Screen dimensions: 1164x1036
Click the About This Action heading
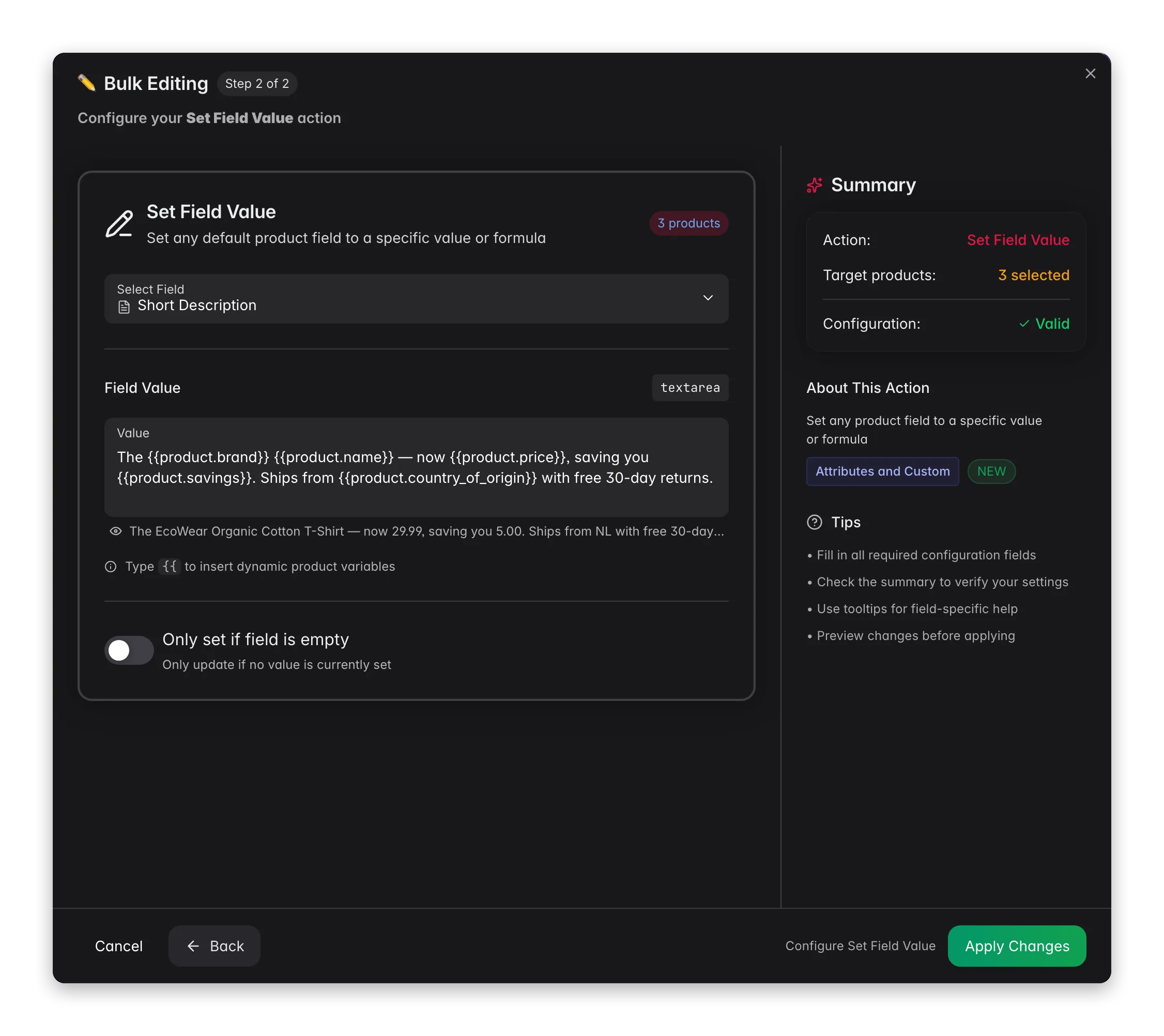pos(867,387)
